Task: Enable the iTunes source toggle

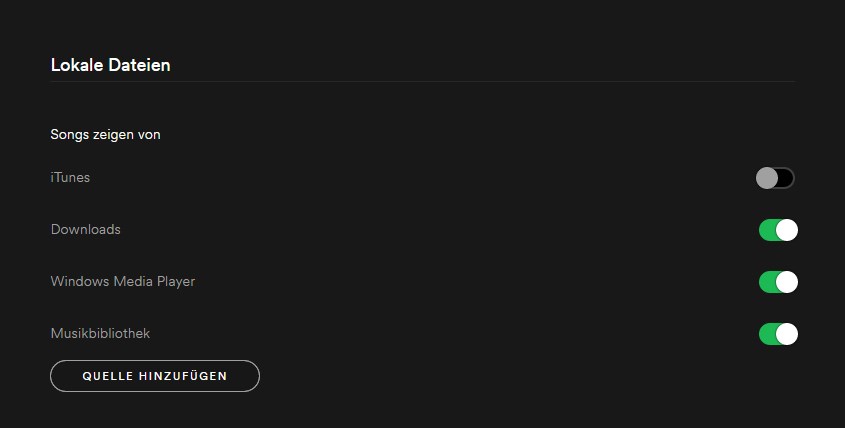Action: [776, 178]
